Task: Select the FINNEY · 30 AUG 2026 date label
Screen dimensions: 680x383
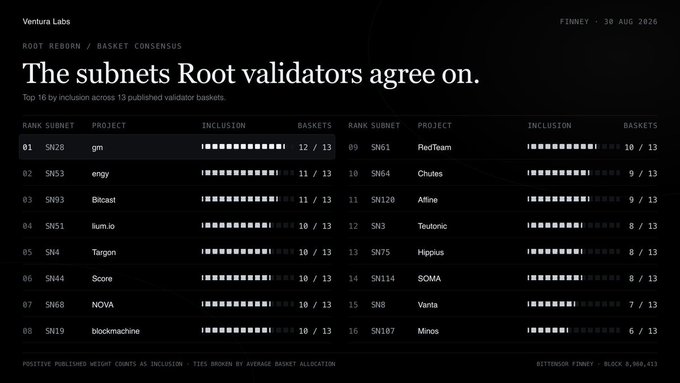Action: 608,21
